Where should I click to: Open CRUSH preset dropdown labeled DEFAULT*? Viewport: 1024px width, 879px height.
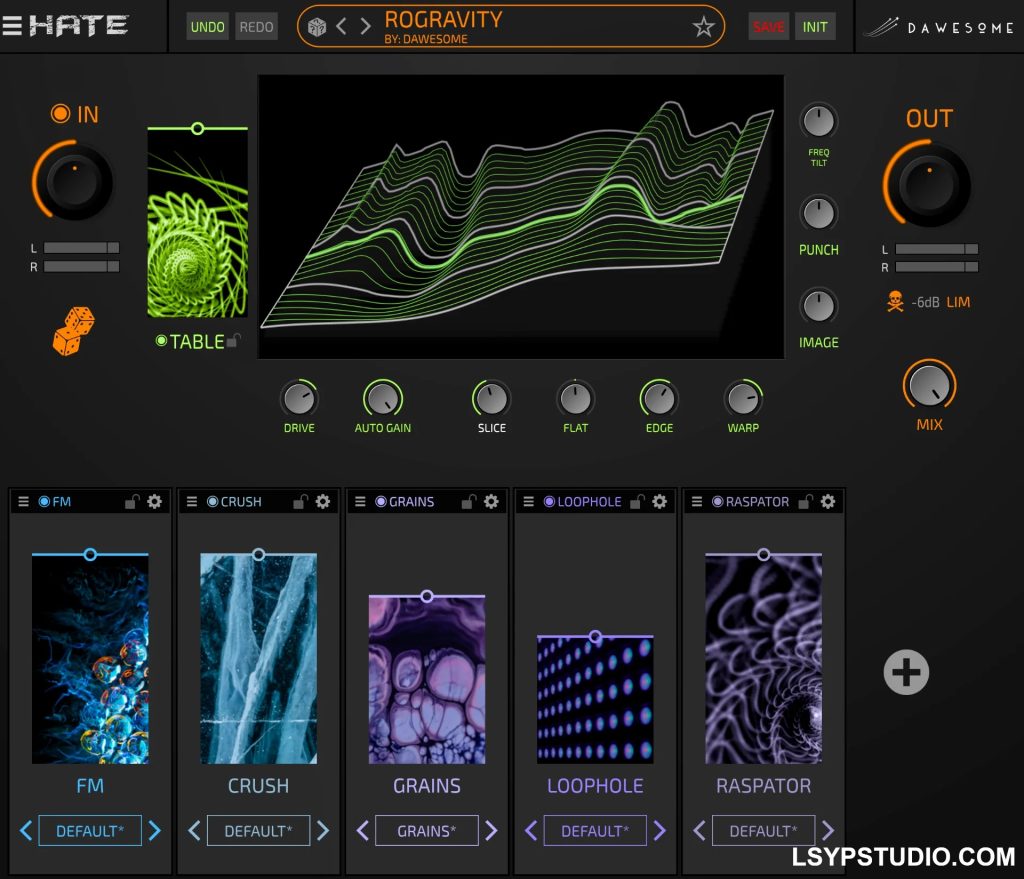pyautogui.click(x=259, y=831)
